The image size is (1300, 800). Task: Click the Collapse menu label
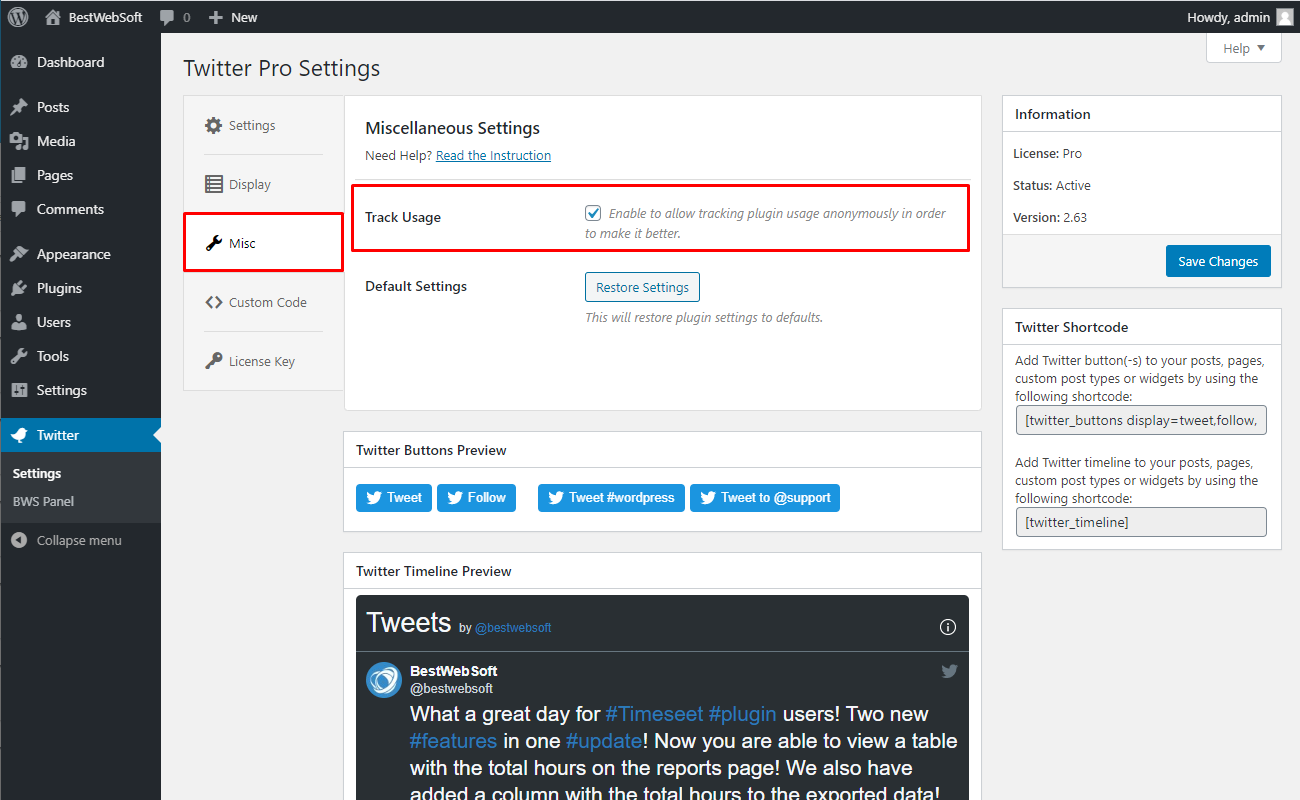coord(79,541)
